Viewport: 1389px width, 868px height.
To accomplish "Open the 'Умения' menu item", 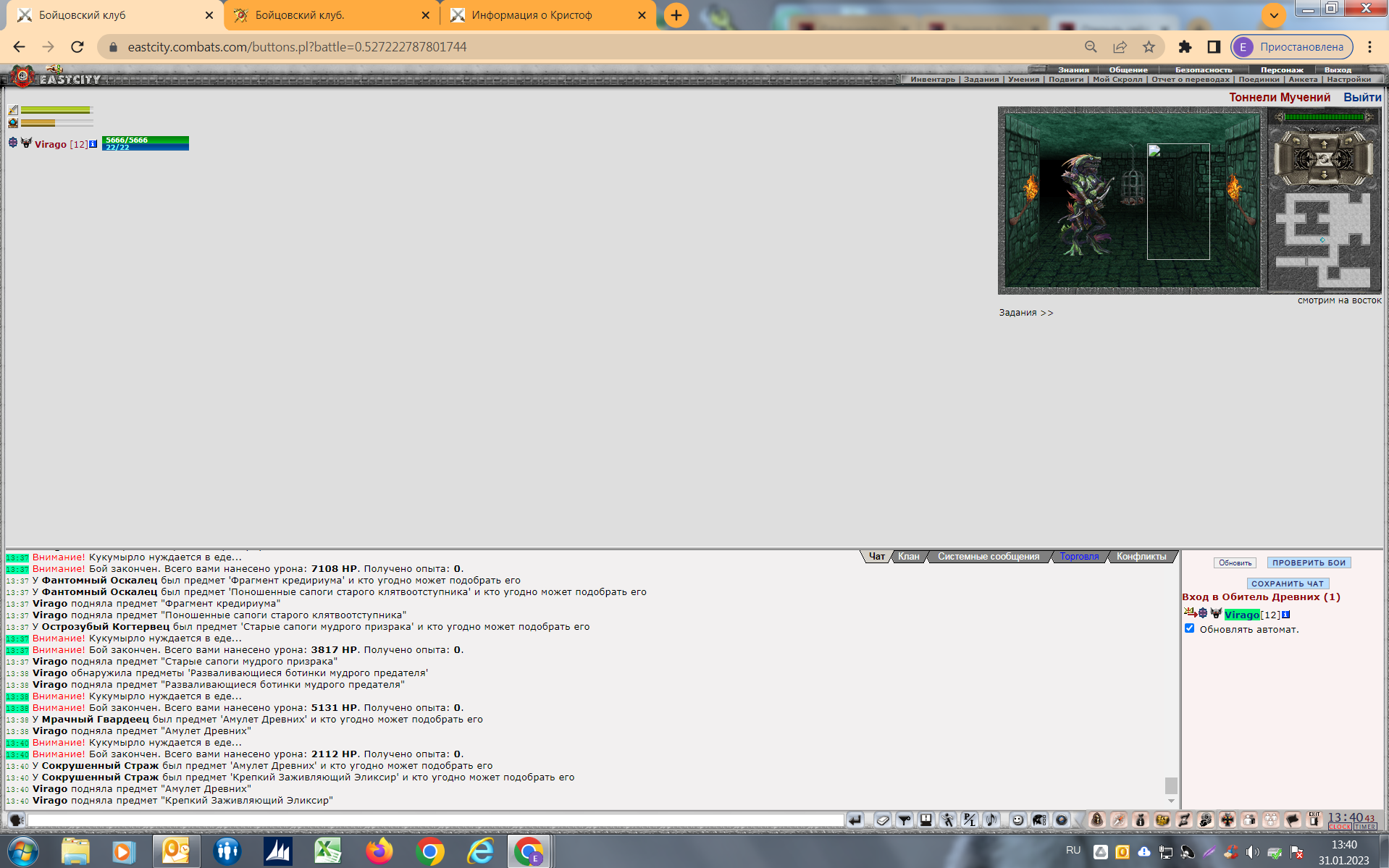I will (1023, 80).
